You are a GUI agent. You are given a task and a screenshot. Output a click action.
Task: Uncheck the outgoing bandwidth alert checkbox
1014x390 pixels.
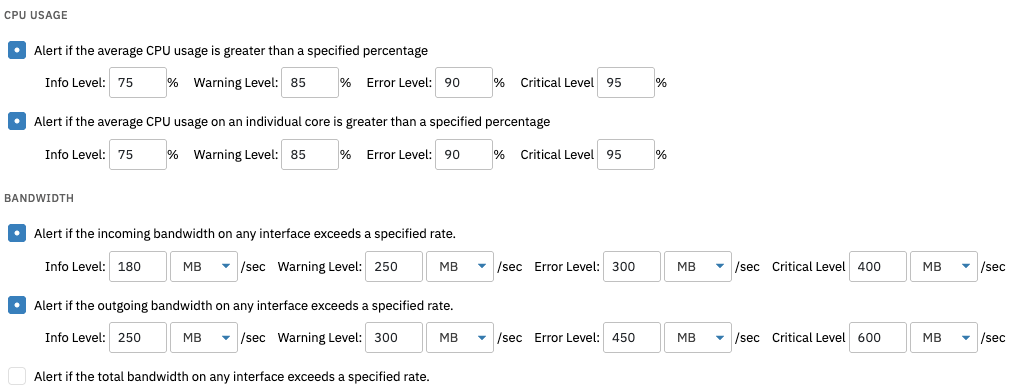pos(17,305)
